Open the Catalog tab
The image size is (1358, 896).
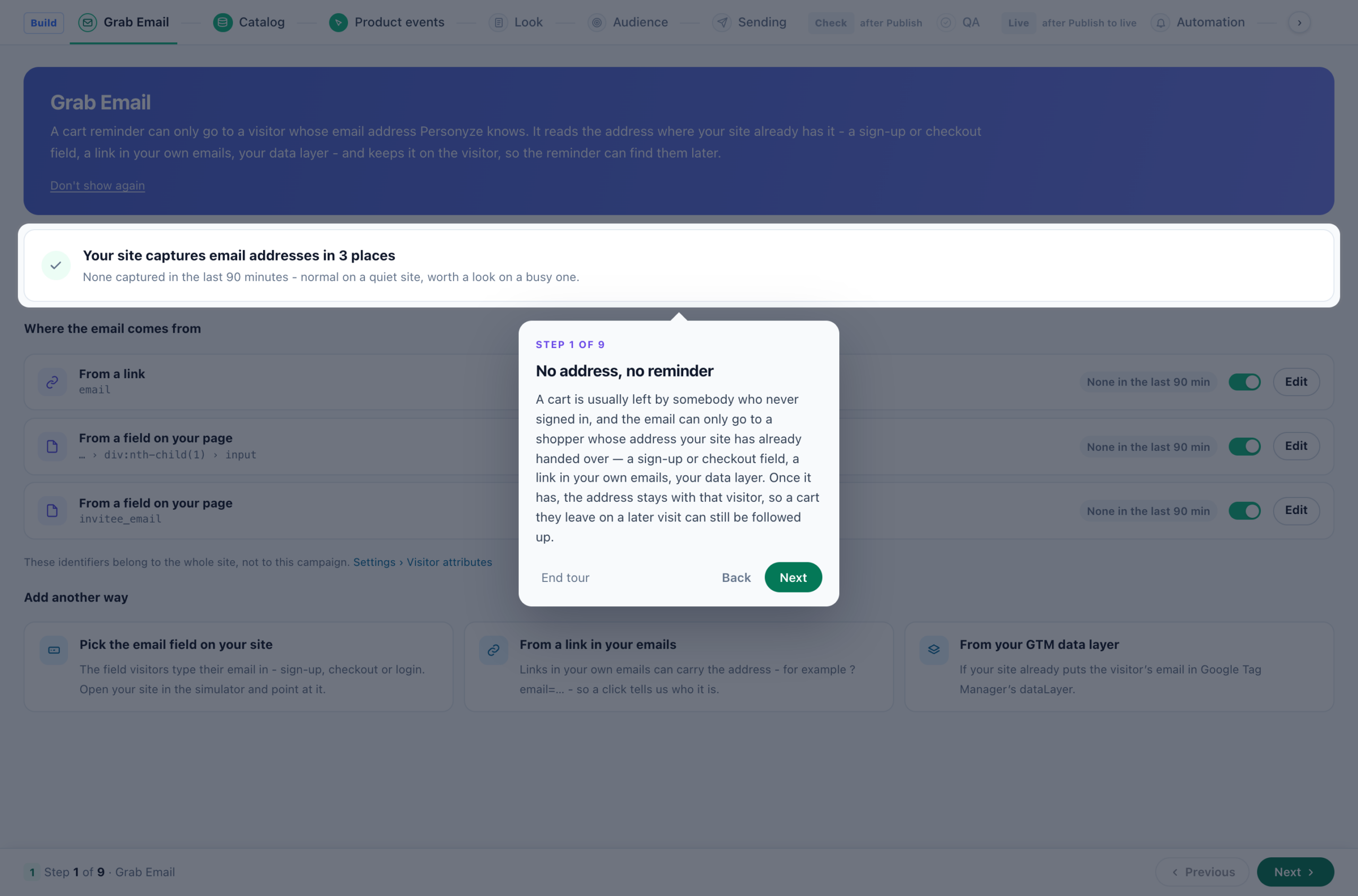[249, 22]
